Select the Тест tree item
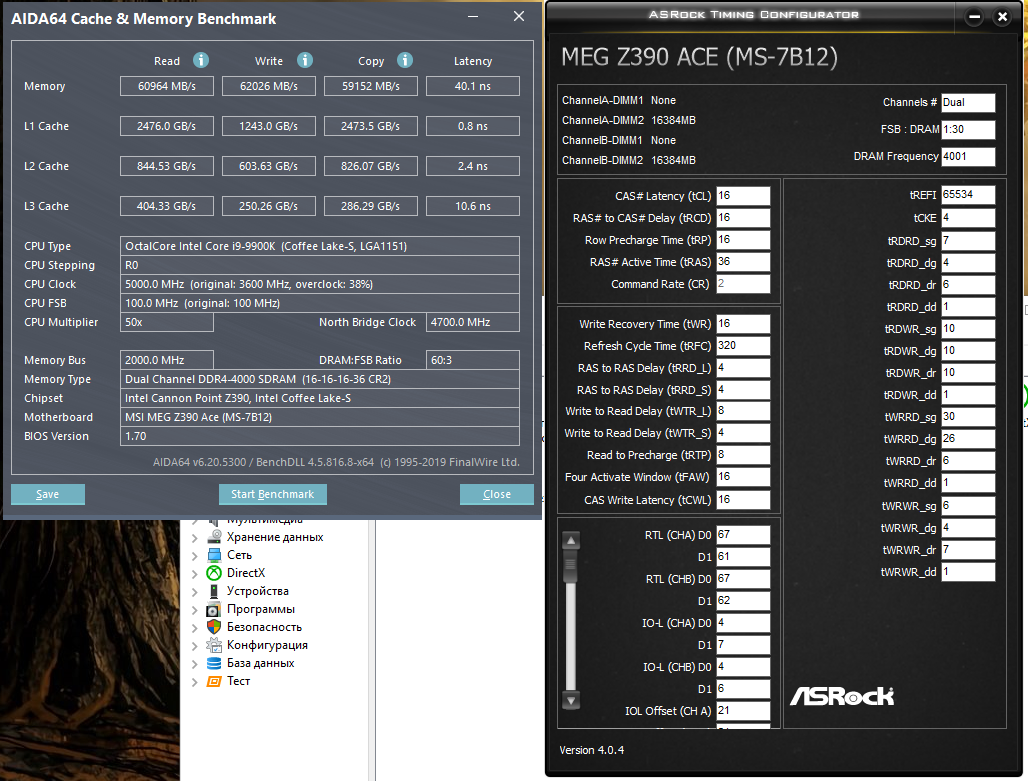1028x781 pixels. (x=239, y=681)
